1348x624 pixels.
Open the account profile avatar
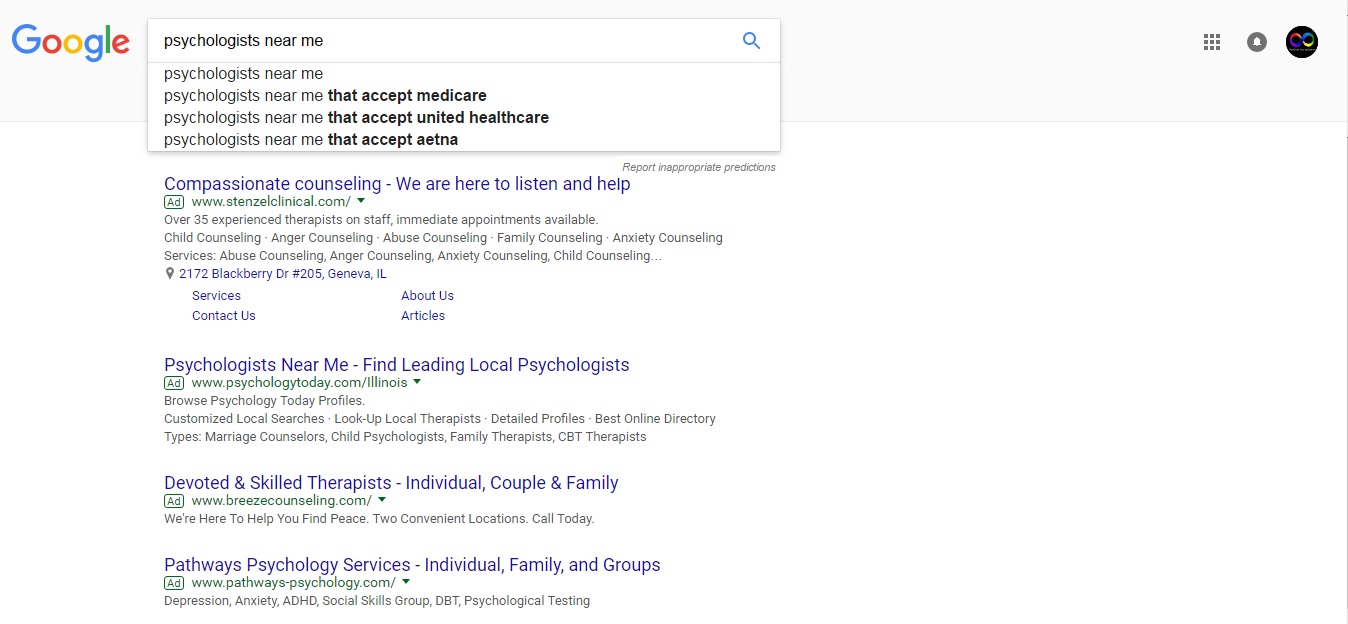tap(1302, 42)
